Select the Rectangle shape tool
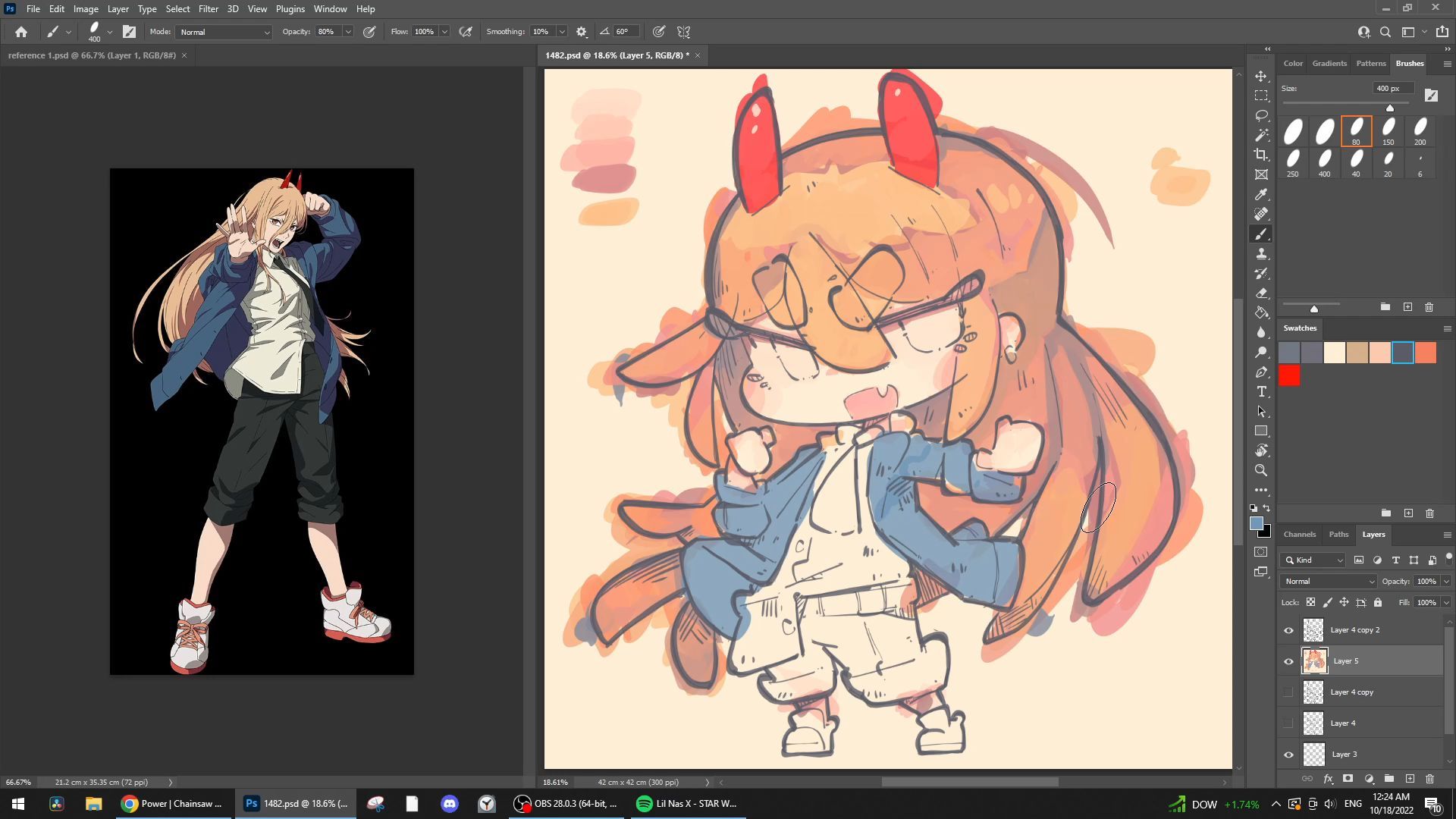The height and width of the screenshot is (819, 1456). pos(1261,431)
